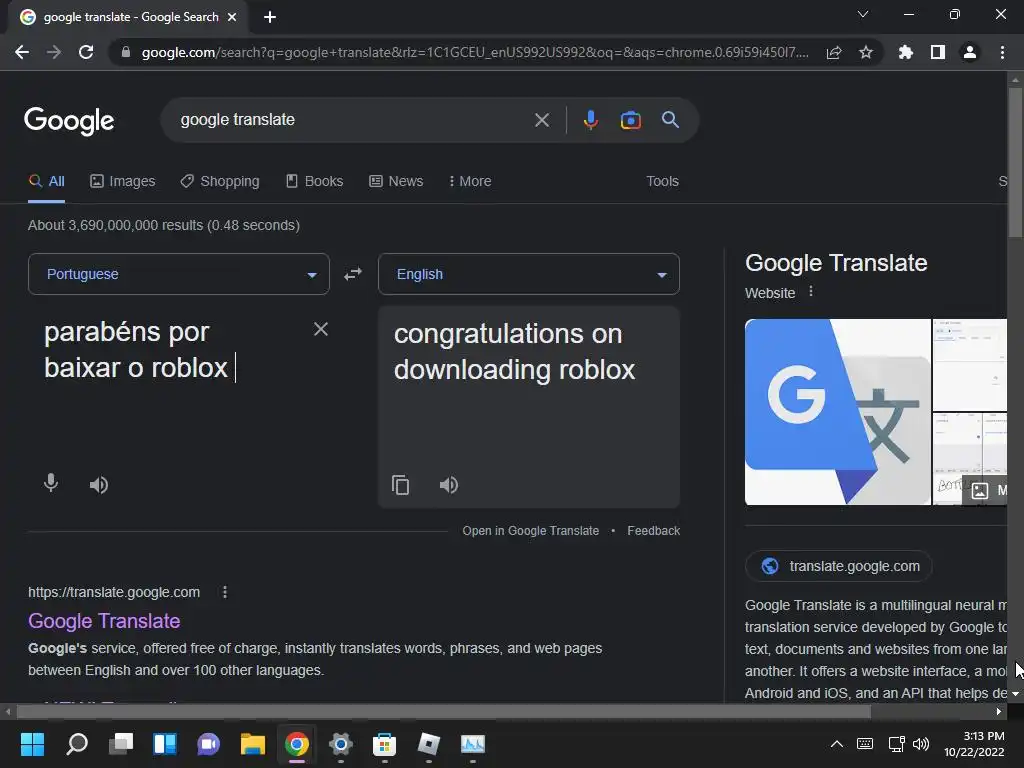Screen dimensions: 1024x768
Task: Open the Google Translate result title
Action: tap(104, 621)
